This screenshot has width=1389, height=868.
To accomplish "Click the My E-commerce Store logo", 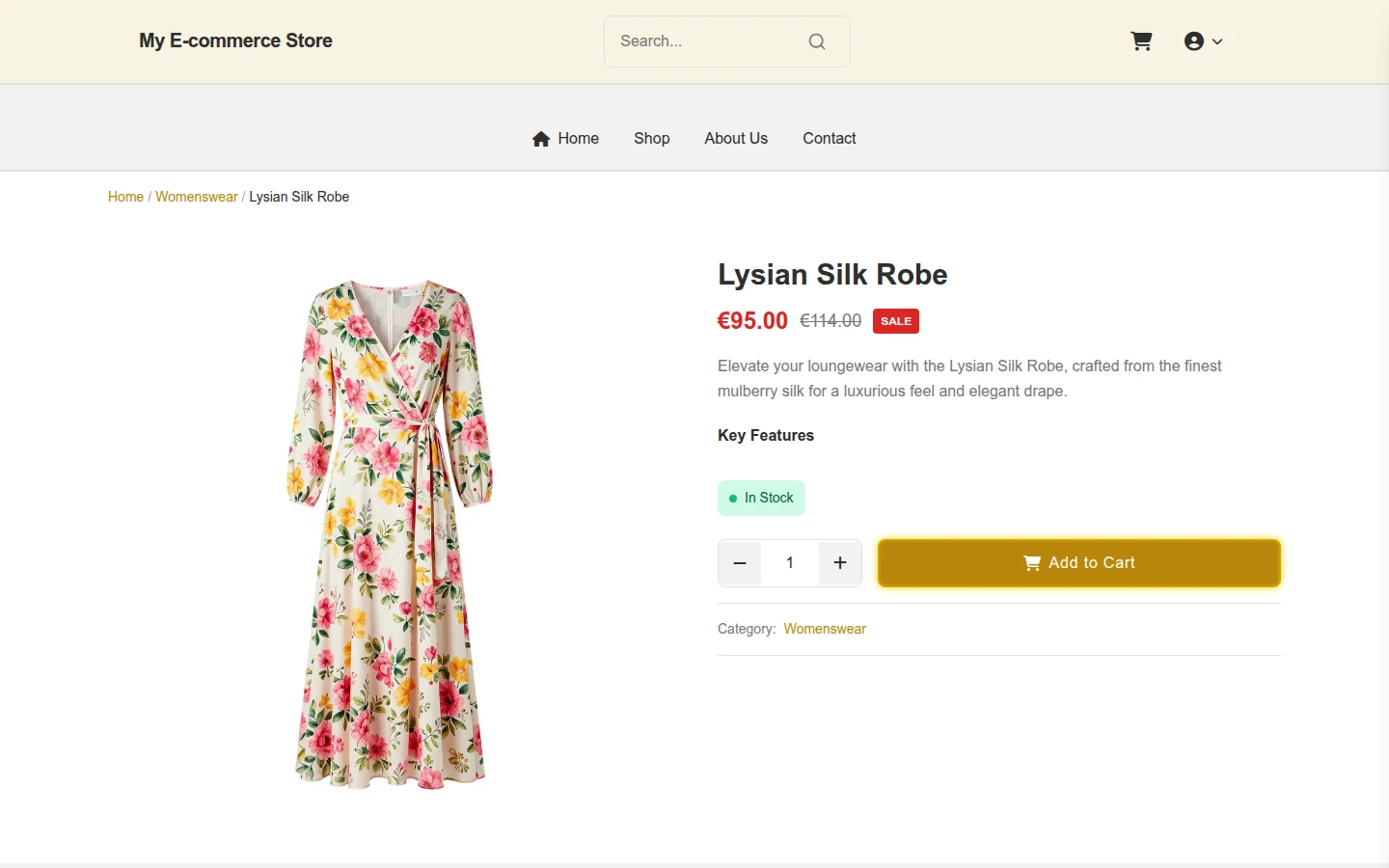I will tap(235, 41).
